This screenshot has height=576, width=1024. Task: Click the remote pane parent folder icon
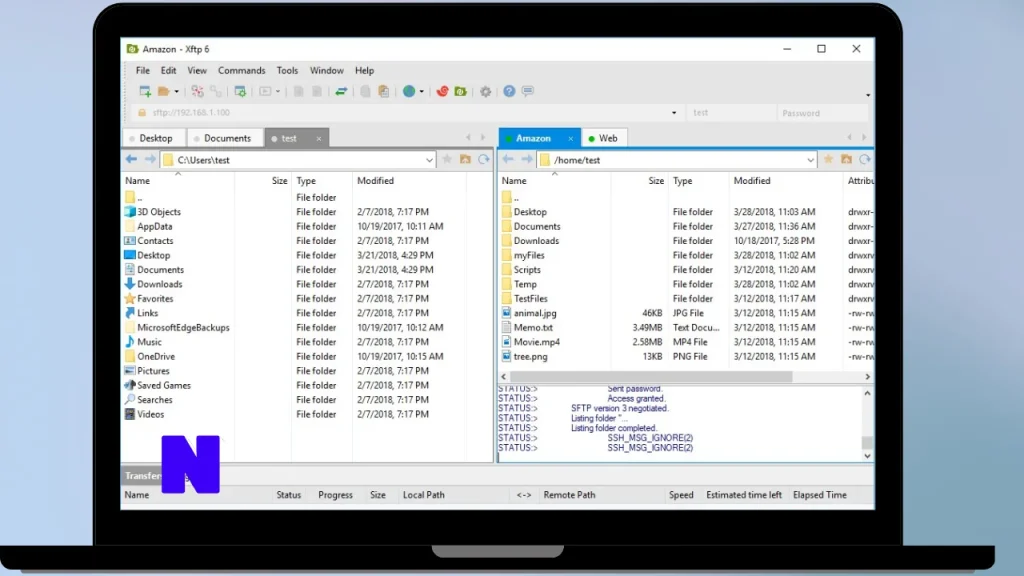846,159
